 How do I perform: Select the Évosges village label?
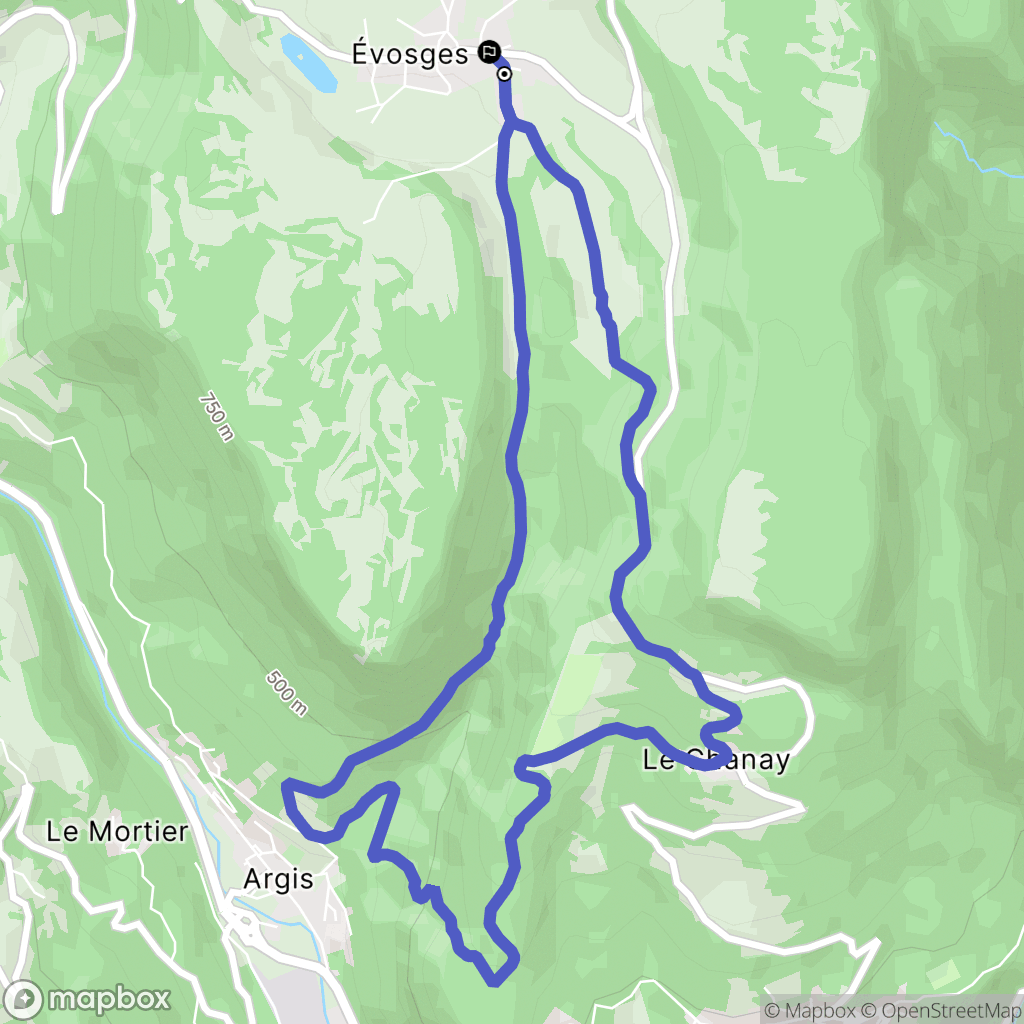[409, 54]
